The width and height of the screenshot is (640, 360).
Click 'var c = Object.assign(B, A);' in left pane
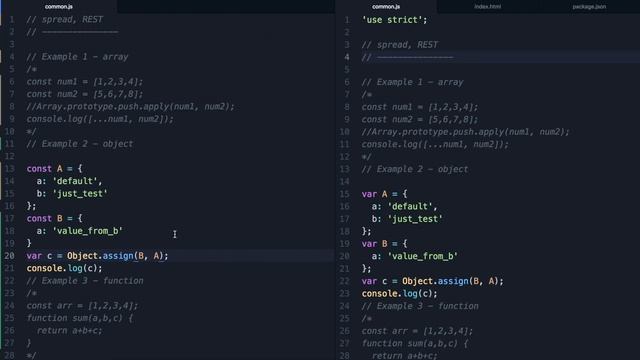coord(97,256)
